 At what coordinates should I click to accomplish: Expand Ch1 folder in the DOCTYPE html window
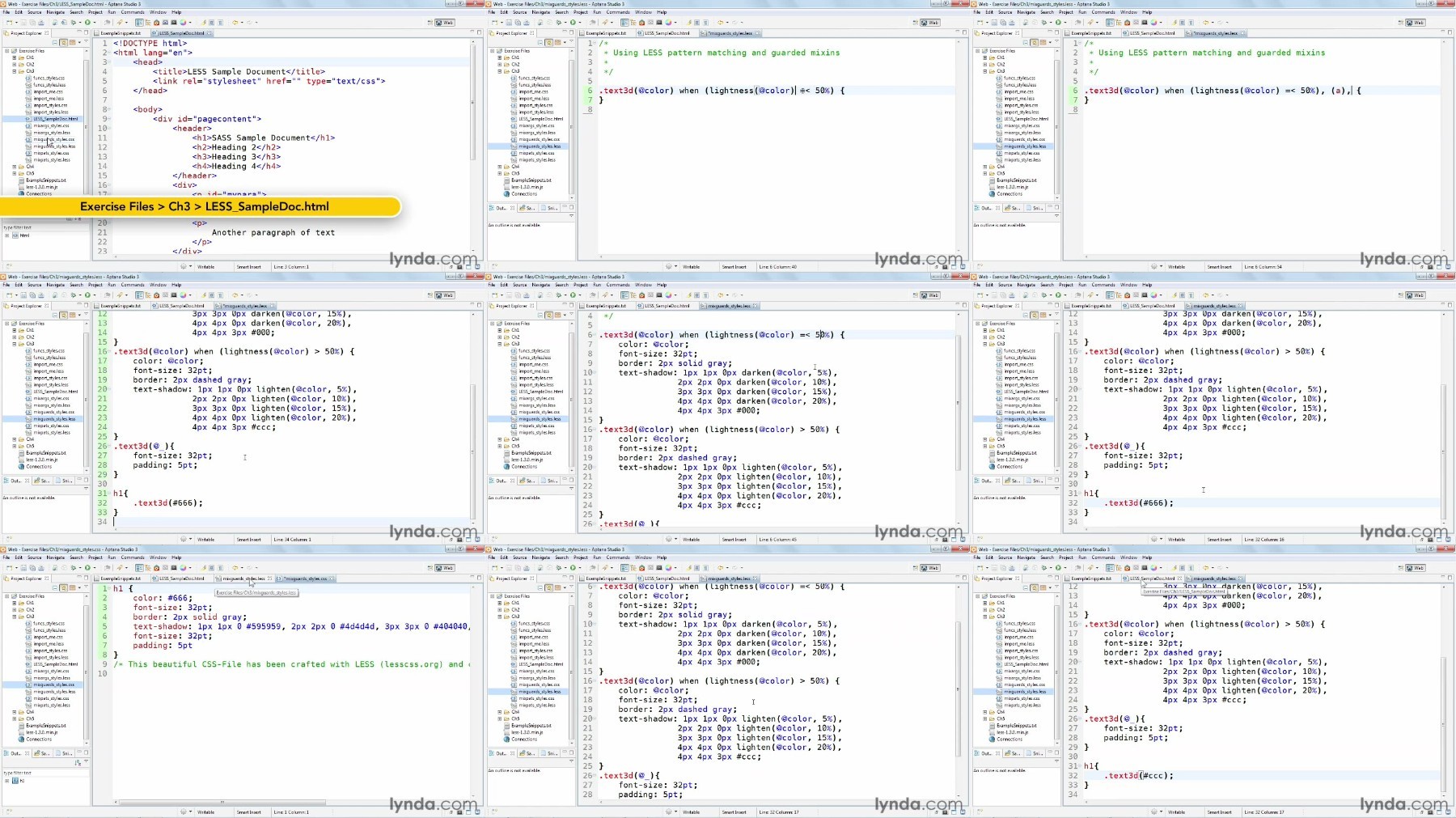14,57
